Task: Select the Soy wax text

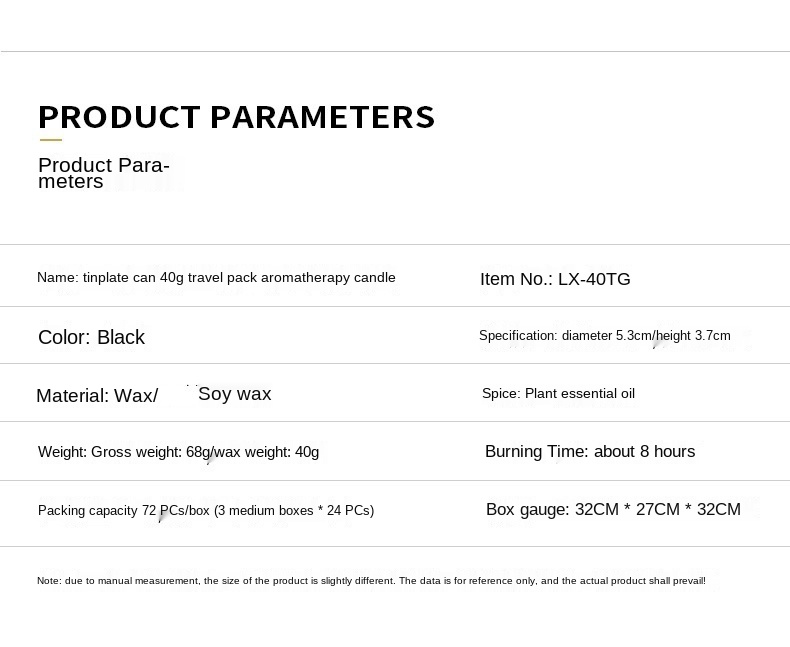Action: point(235,394)
